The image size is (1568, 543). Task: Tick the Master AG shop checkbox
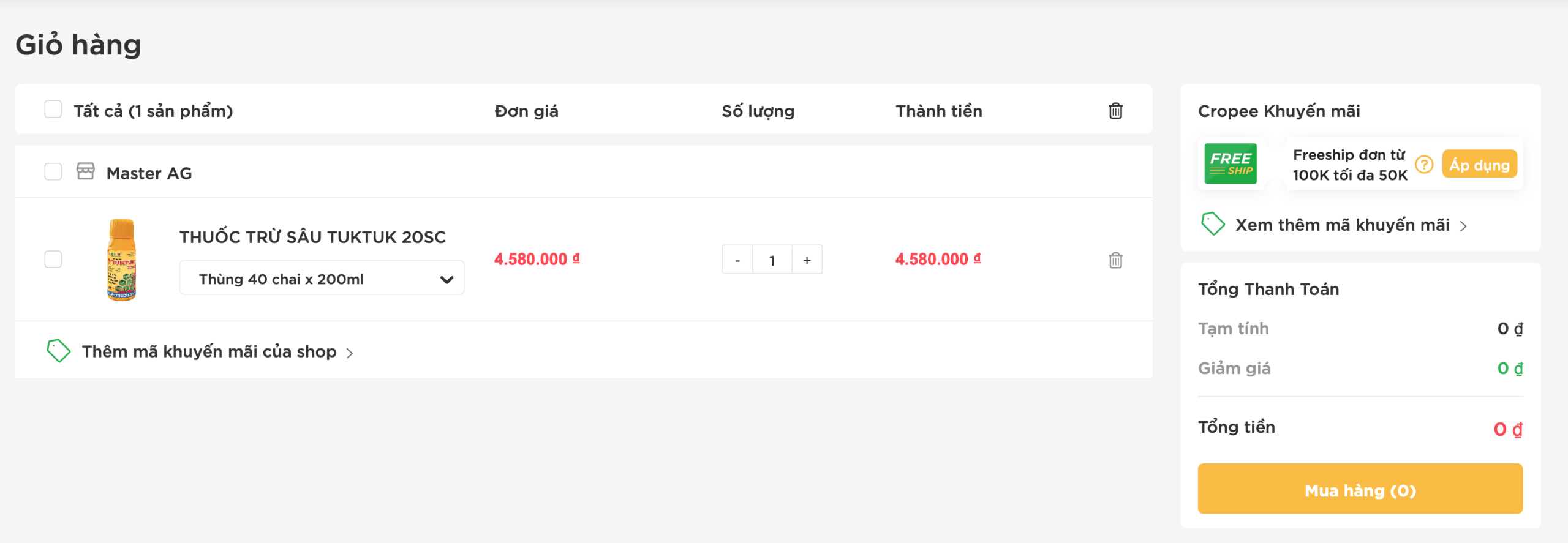point(53,171)
